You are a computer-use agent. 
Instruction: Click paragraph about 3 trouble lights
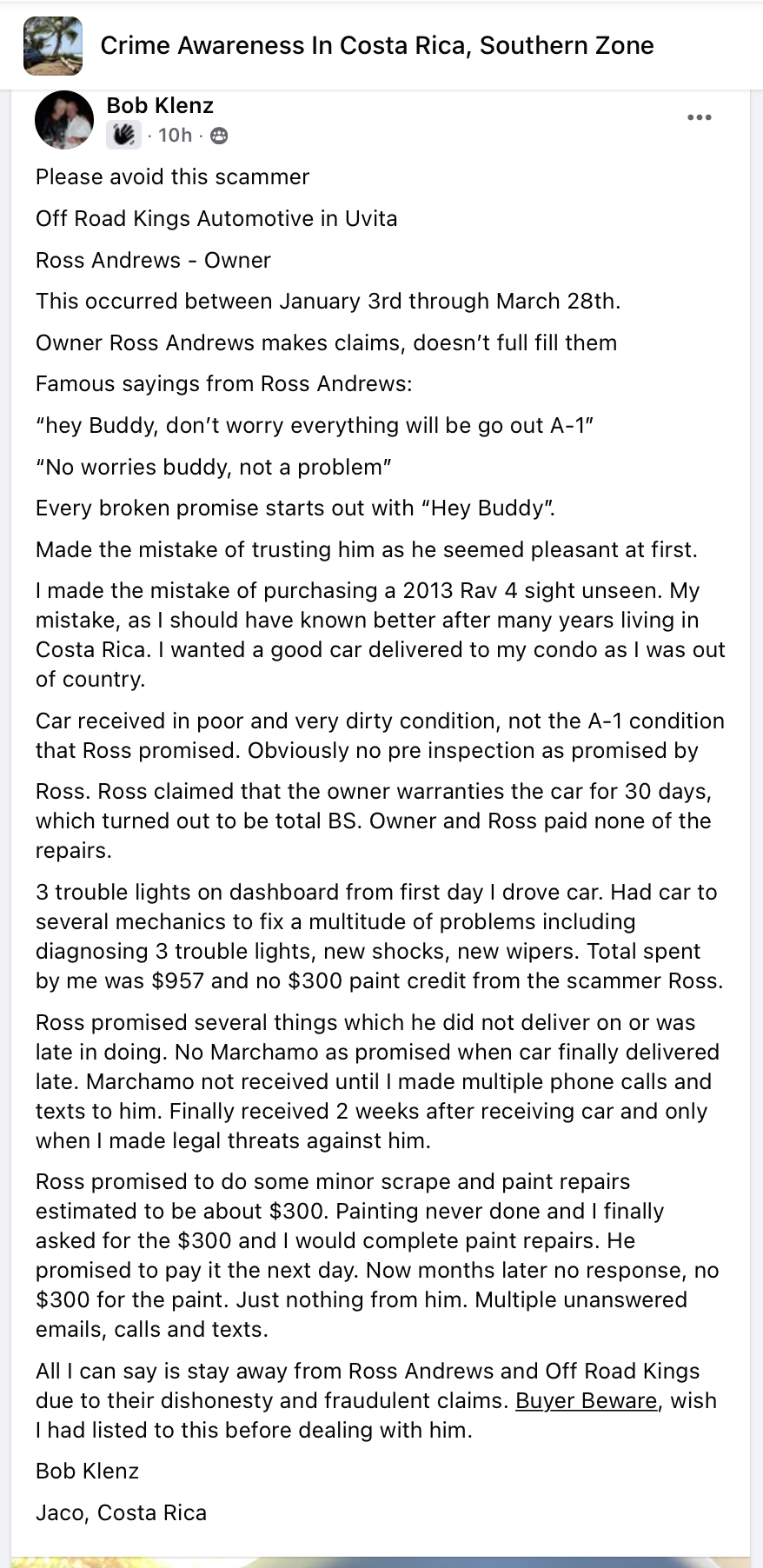click(x=380, y=936)
